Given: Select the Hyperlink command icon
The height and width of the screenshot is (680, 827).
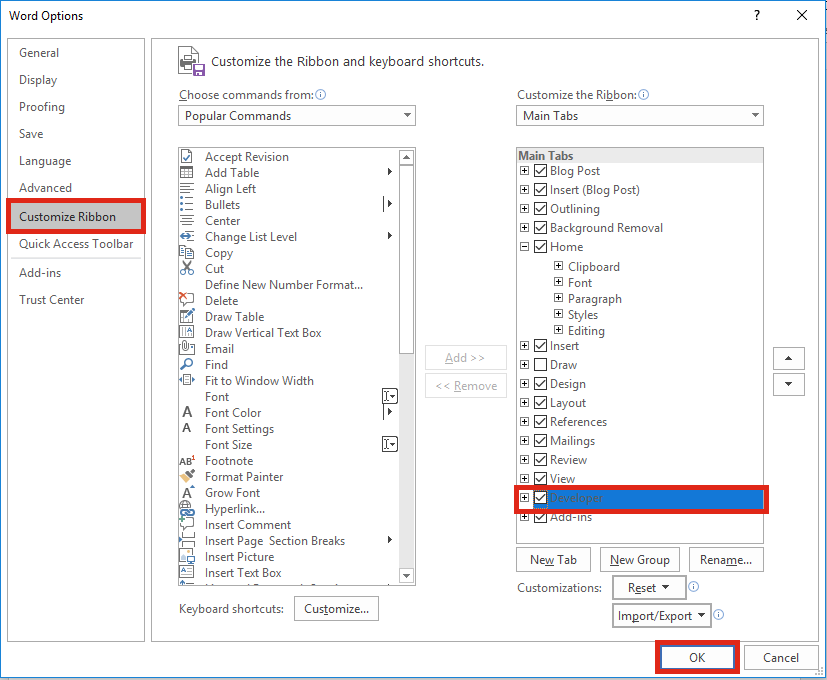Looking at the screenshot, I should pyautogui.click(x=189, y=509).
